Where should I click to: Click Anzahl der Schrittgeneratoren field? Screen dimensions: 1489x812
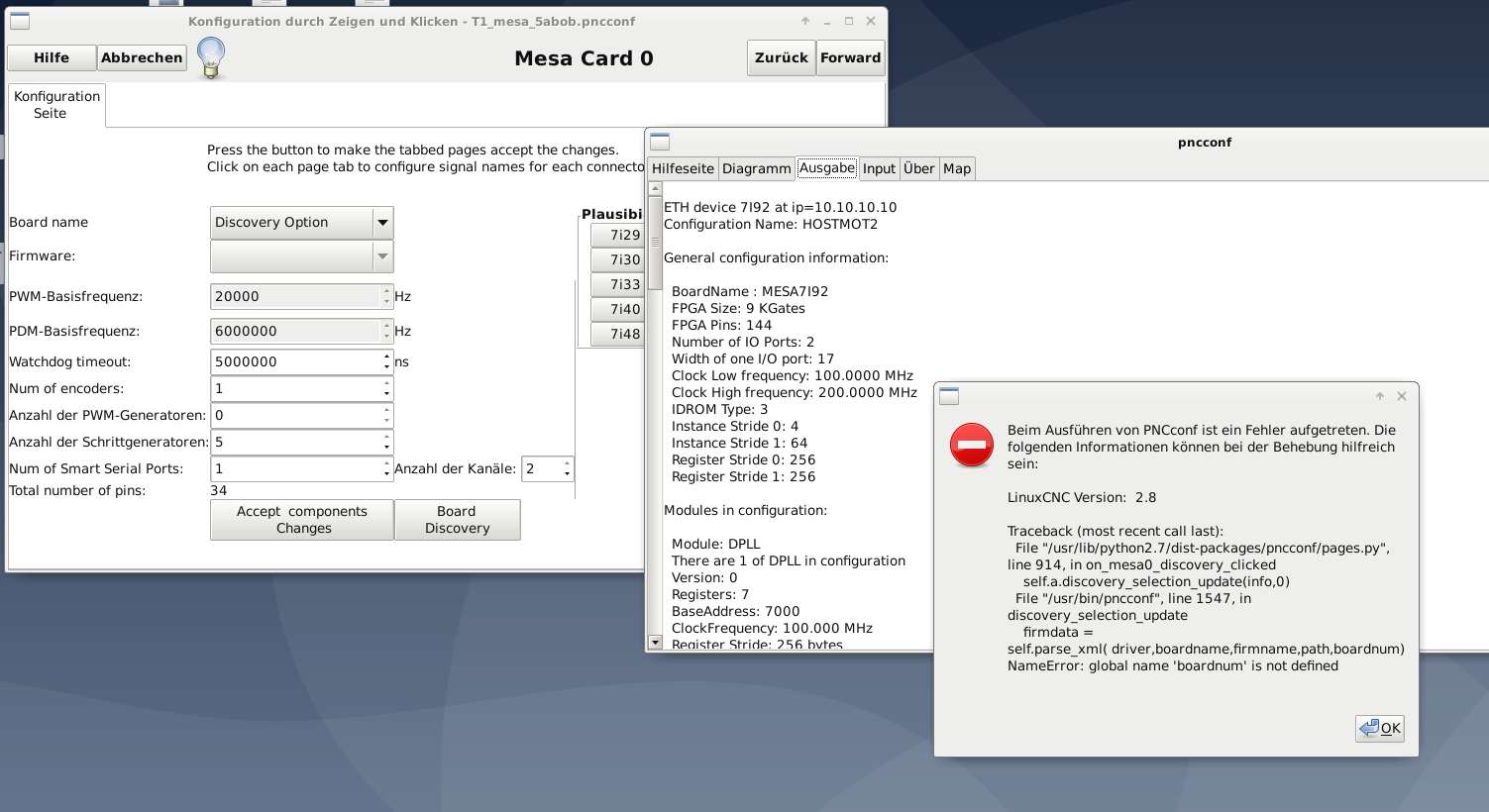coord(296,442)
